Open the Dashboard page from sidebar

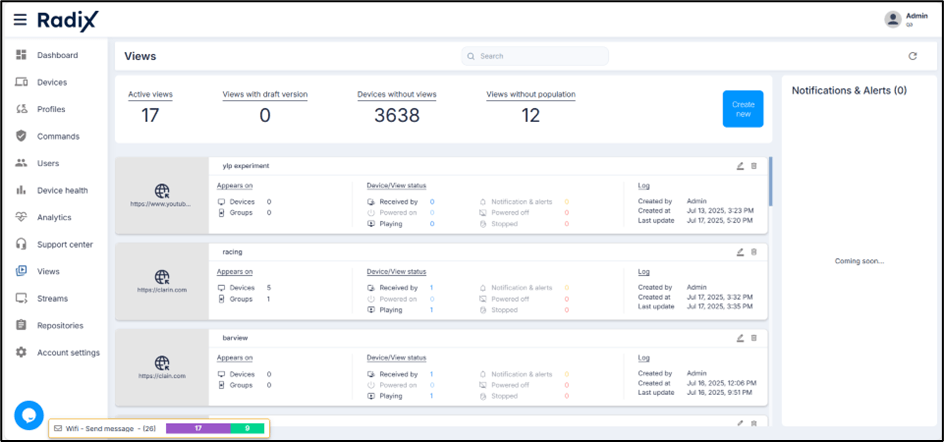click(57, 55)
